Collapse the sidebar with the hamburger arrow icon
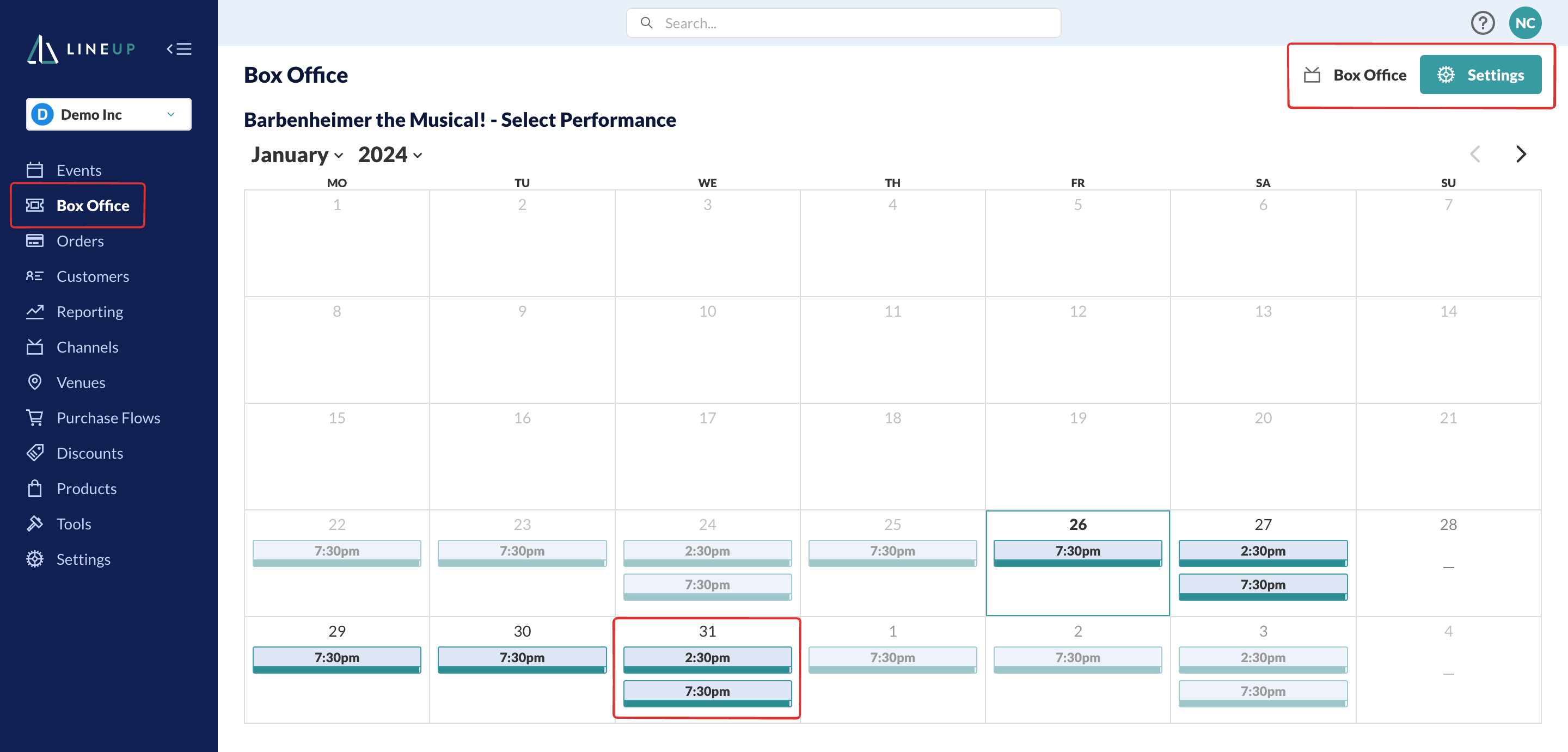1568x752 pixels. pyautogui.click(x=179, y=48)
